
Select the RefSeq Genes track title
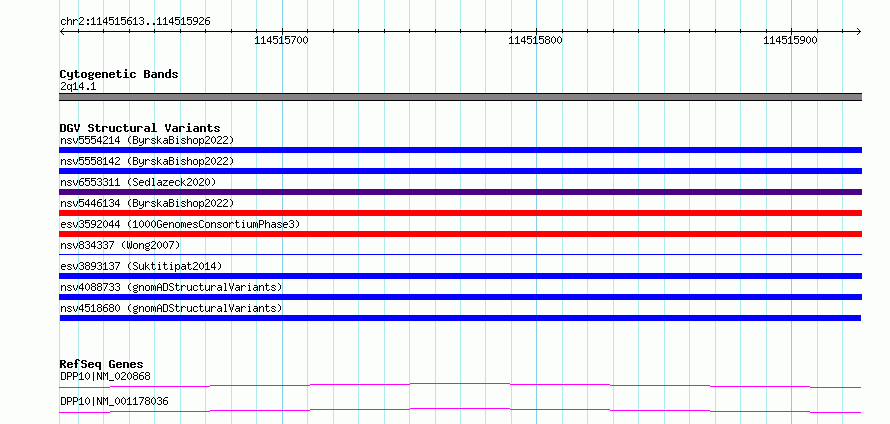(x=102, y=364)
